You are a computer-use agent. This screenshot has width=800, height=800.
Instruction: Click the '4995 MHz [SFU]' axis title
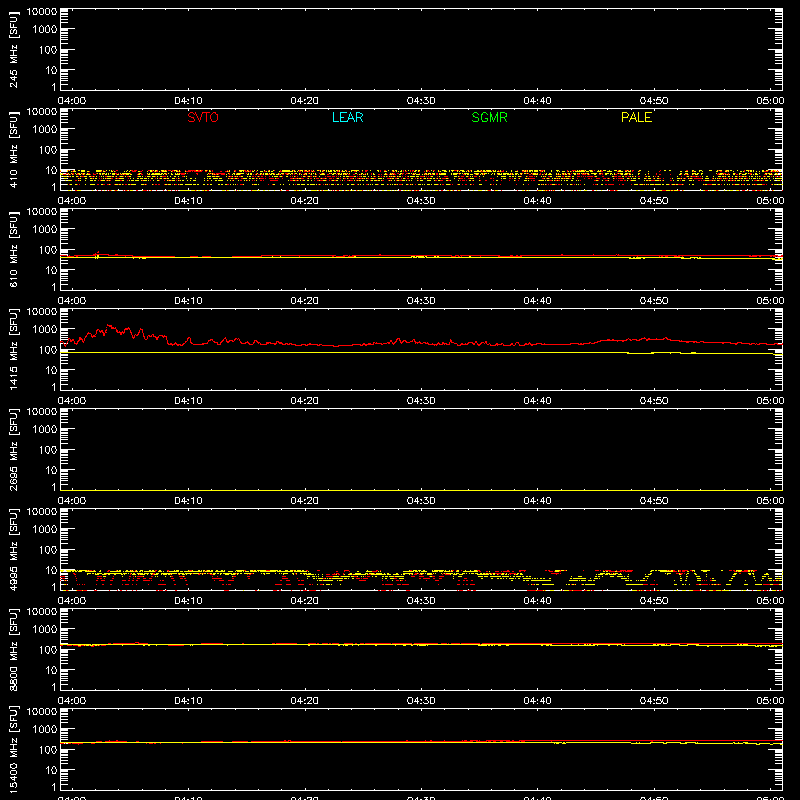point(14,550)
